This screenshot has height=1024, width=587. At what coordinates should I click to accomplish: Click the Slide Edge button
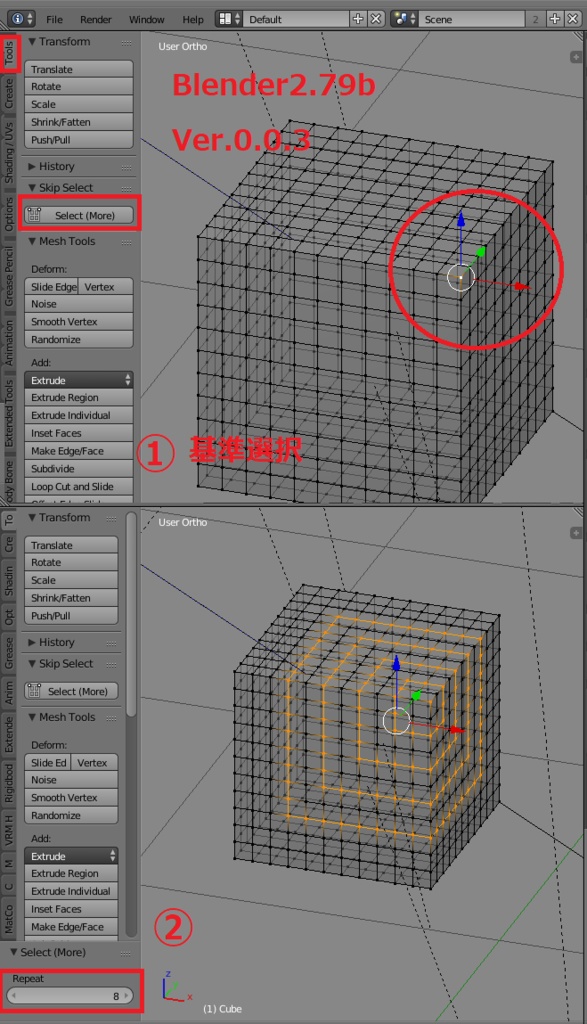point(53,287)
